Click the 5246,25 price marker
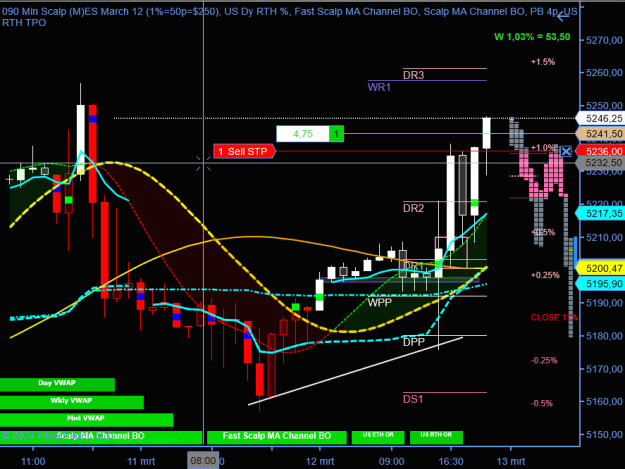Image resolution: width=625 pixels, height=469 pixels. tap(599, 118)
